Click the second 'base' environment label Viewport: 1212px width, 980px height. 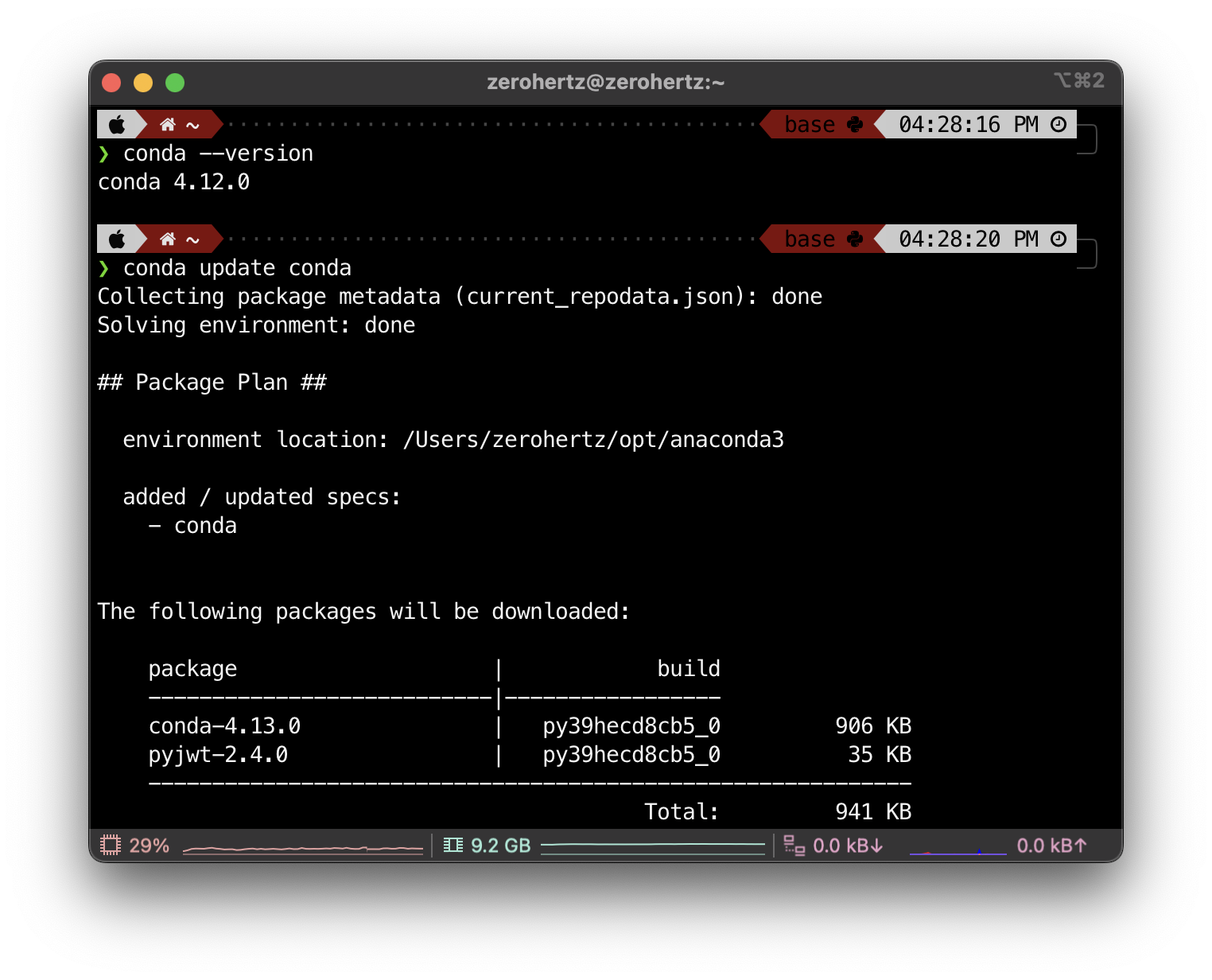pyautogui.click(x=810, y=239)
